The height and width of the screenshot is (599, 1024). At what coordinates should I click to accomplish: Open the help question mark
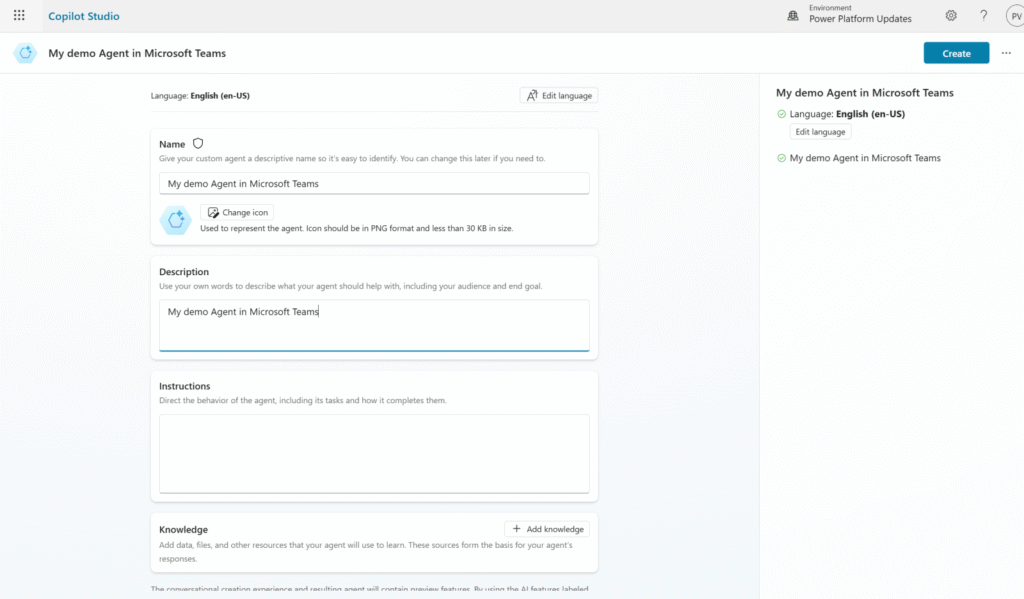click(x=984, y=15)
